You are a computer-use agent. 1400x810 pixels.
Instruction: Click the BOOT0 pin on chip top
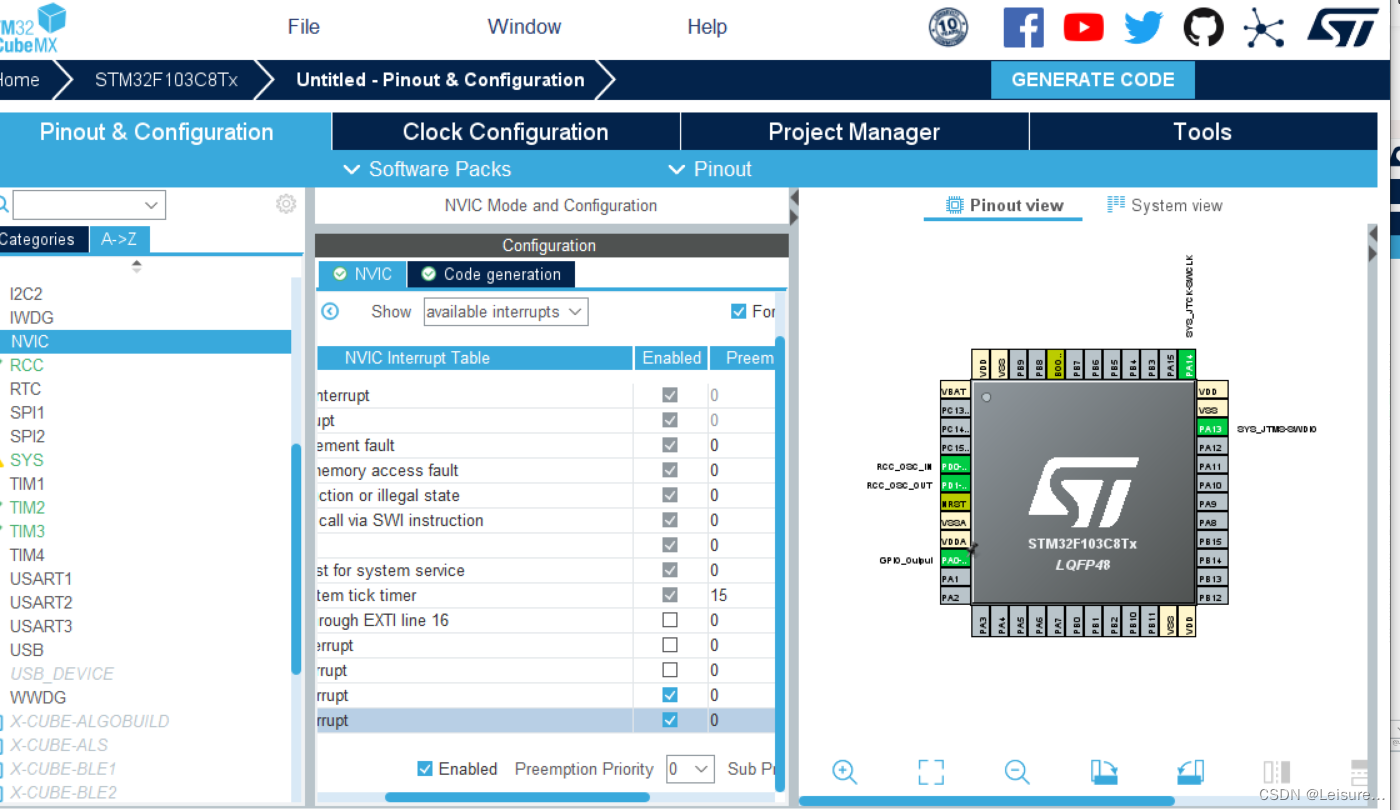pyautogui.click(x=1058, y=364)
